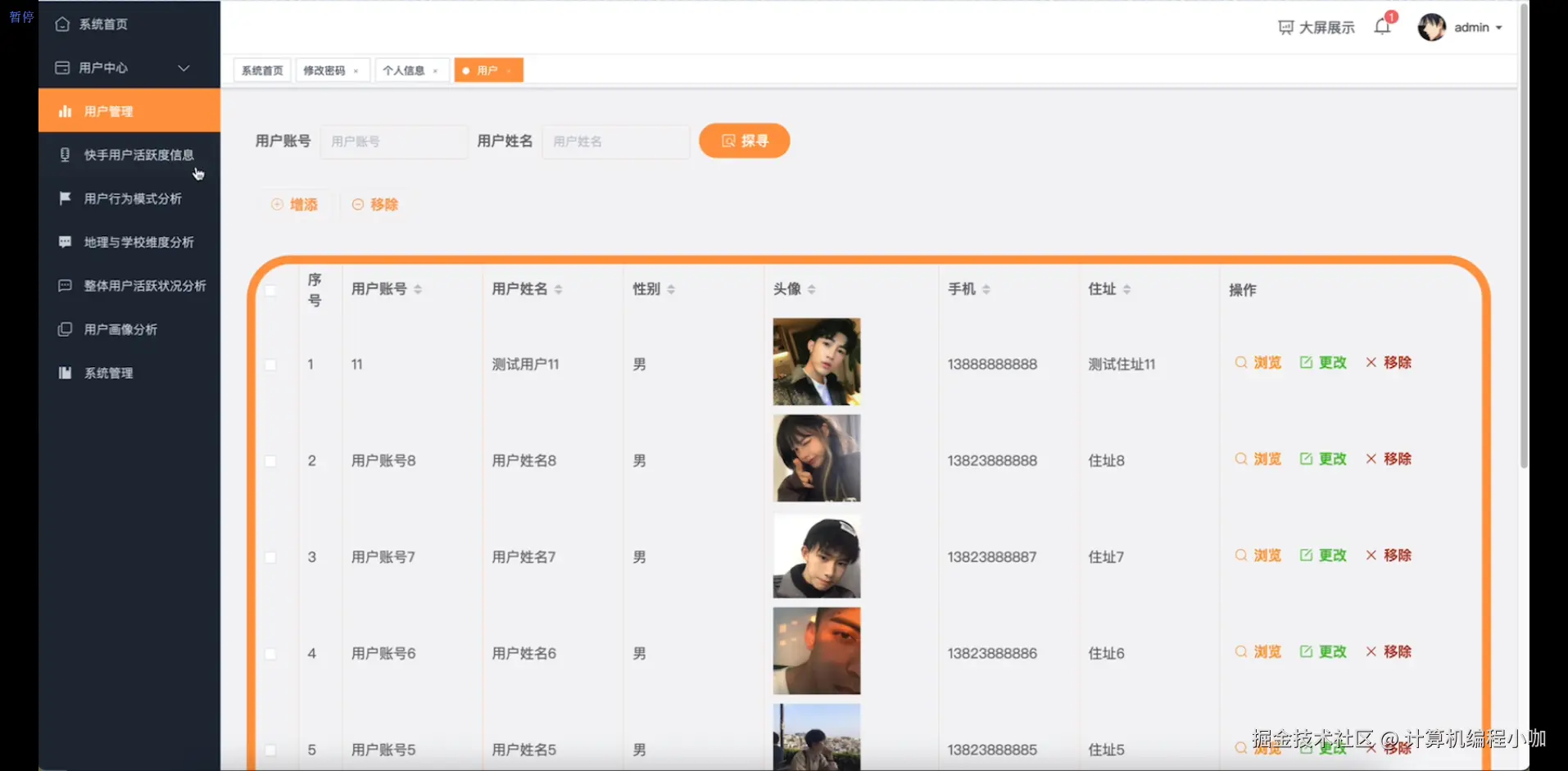Click 更改 for 用户账号8 row
The width and height of the screenshot is (1568, 771).
pyautogui.click(x=1323, y=459)
